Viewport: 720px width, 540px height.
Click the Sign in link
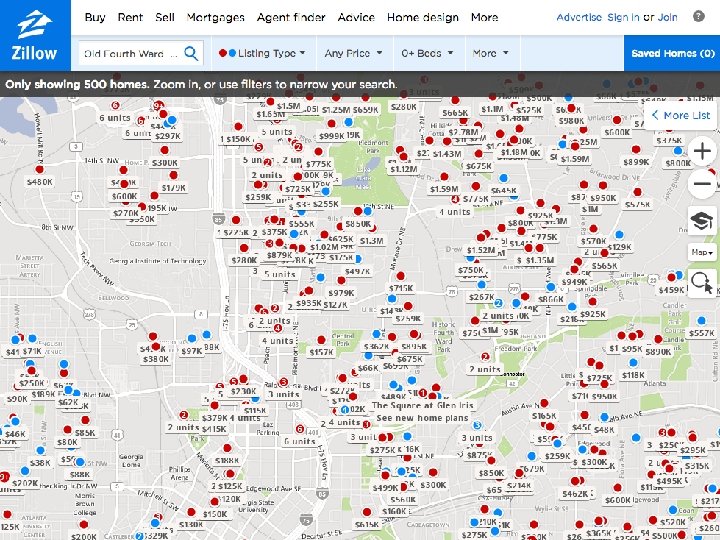pyautogui.click(x=623, y=17)
